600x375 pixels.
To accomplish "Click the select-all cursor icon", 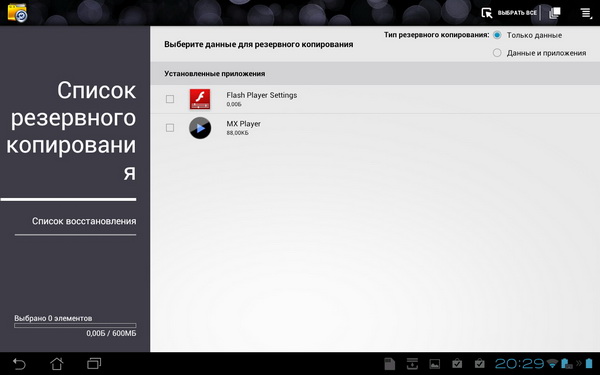I will 487,13.
